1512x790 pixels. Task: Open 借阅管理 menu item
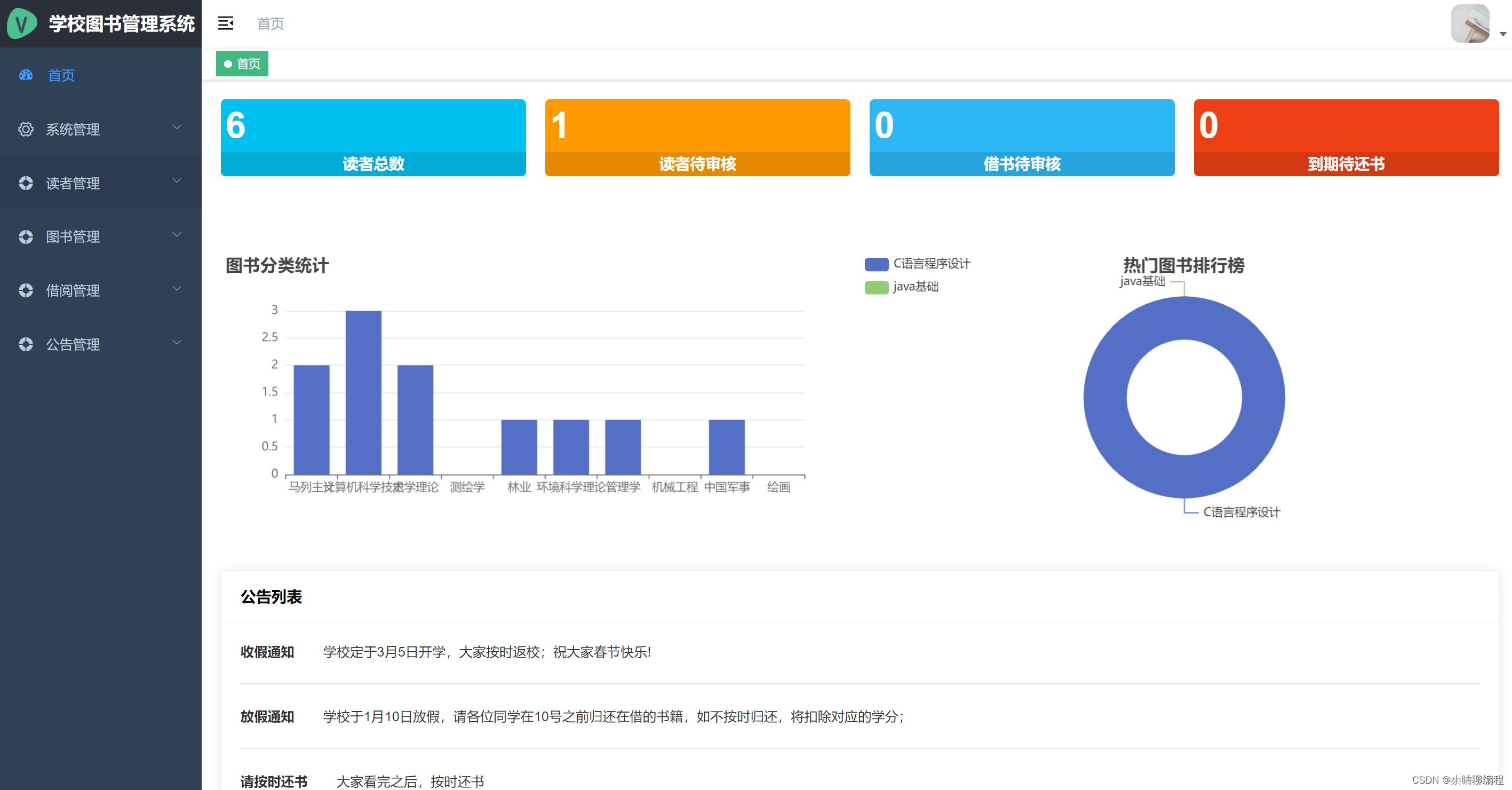pyautogui.click(x=73, y=291)
